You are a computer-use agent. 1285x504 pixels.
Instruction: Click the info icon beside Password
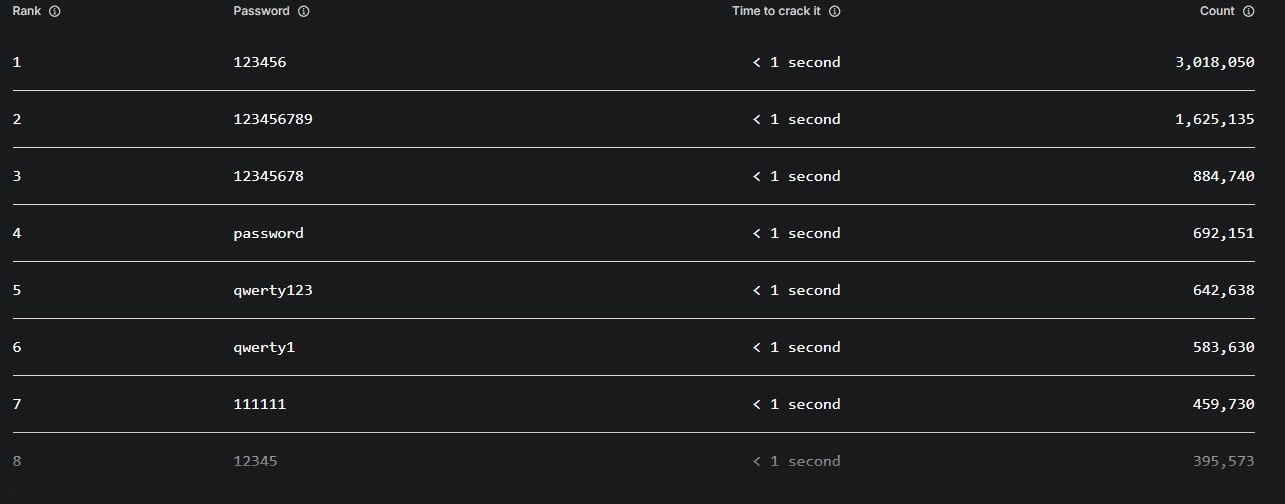click(304, 12)
